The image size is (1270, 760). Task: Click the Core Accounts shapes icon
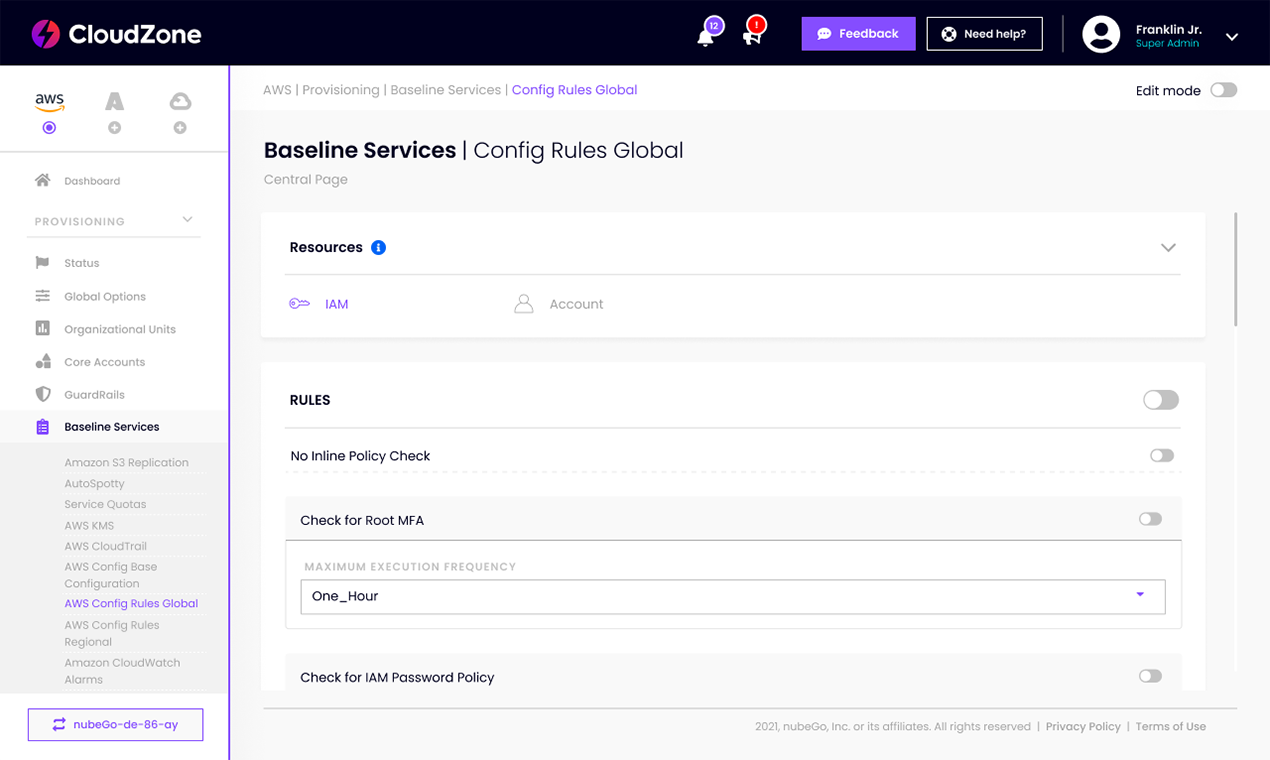(42, 361)
